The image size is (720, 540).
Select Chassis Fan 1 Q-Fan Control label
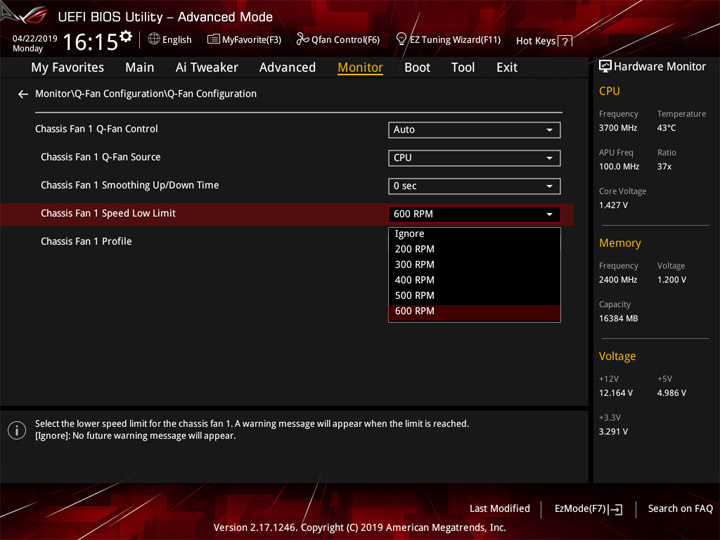coord(96,129)
